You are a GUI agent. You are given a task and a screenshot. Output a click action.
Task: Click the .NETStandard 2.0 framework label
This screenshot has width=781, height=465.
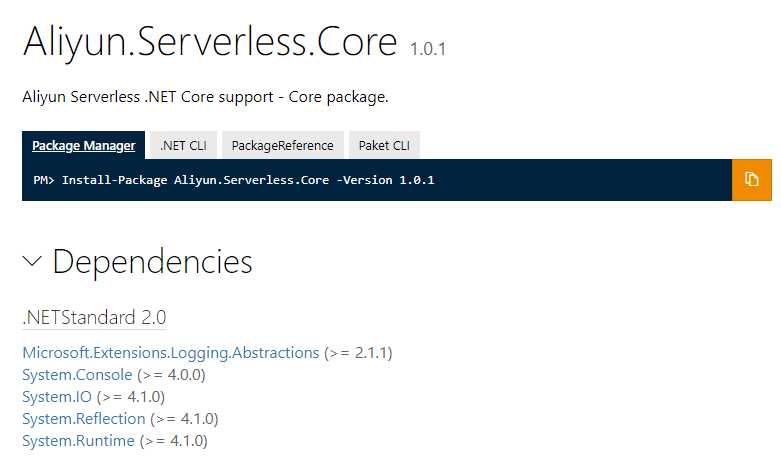(x=94, y=318)
